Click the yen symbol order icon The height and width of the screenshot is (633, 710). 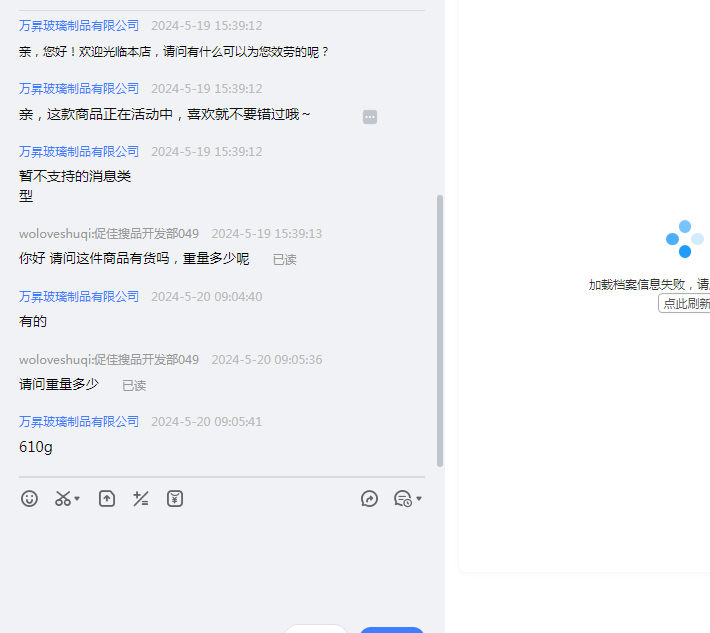tap(175, 498)
